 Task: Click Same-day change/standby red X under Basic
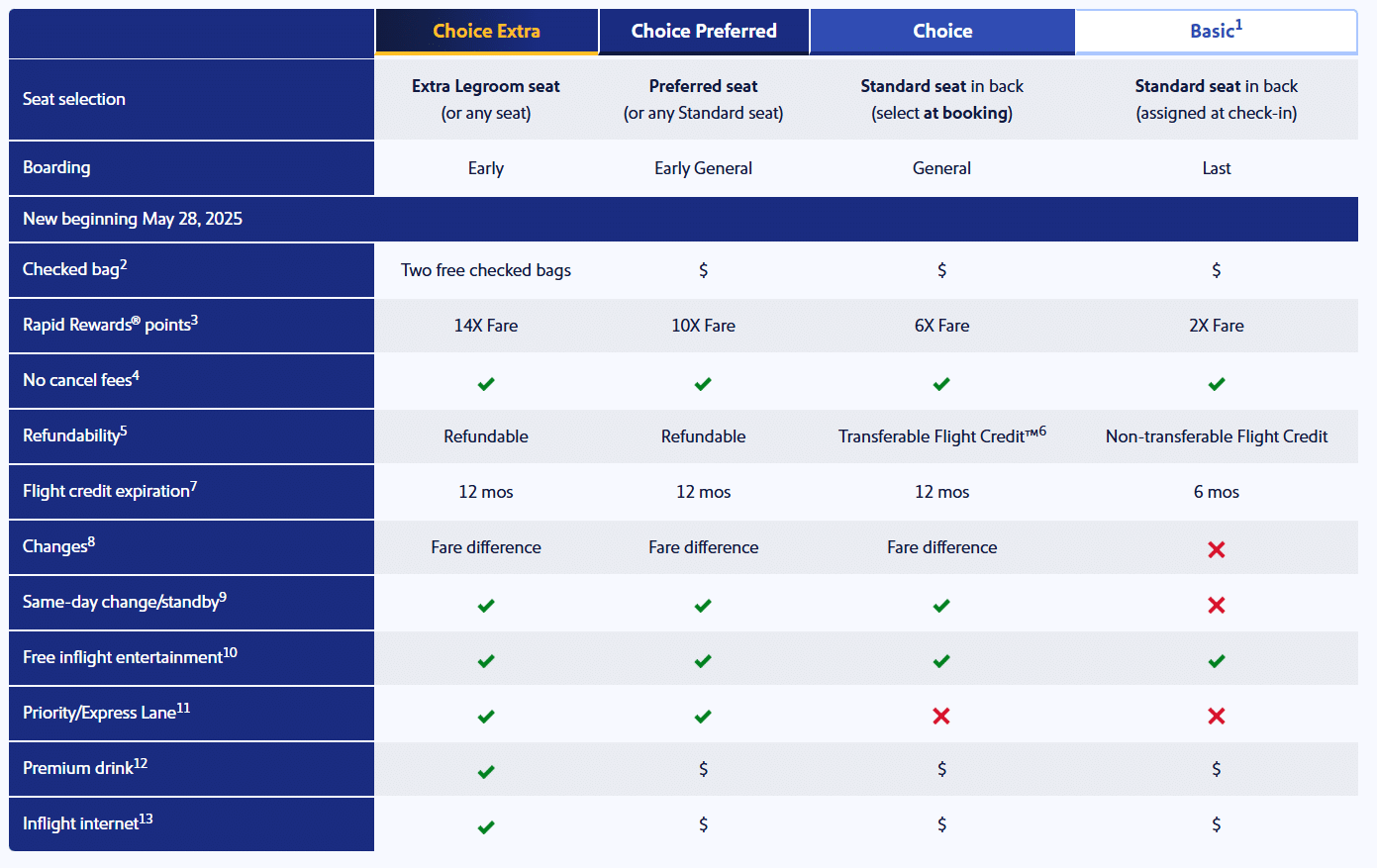pyautogui.click(x=1217, y=605)
